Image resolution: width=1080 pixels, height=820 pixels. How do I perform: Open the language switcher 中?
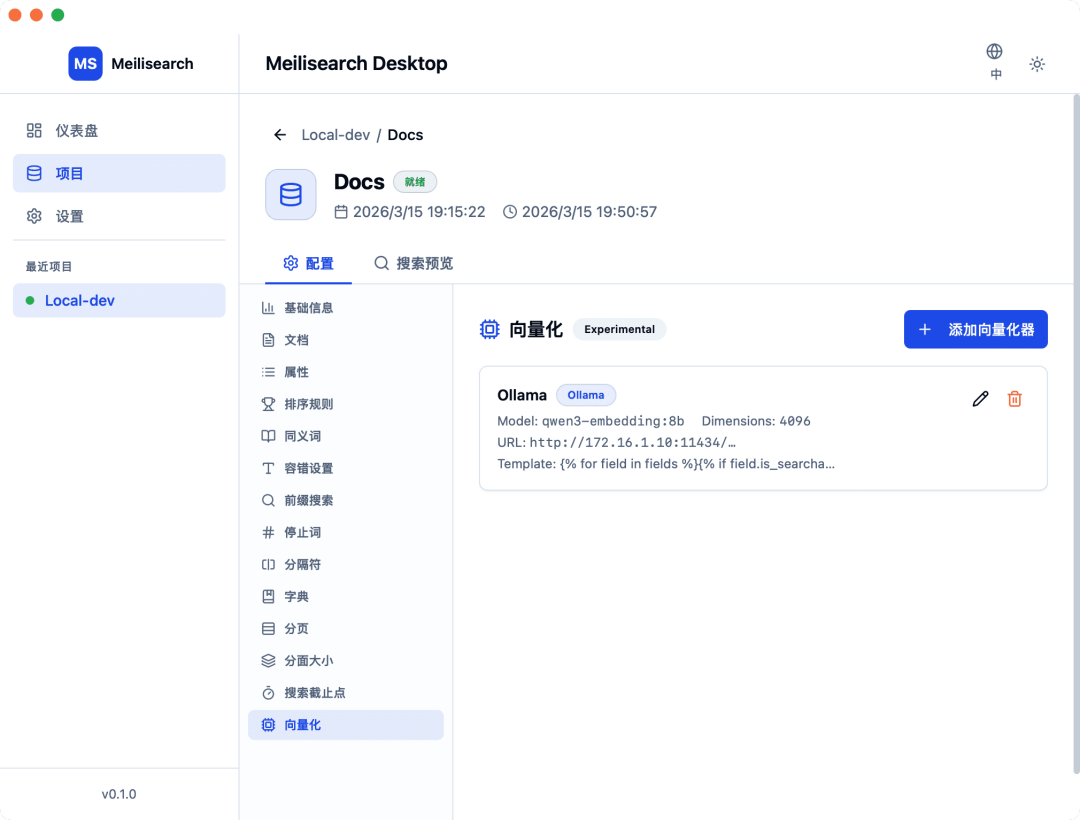(x=995, y=64)
